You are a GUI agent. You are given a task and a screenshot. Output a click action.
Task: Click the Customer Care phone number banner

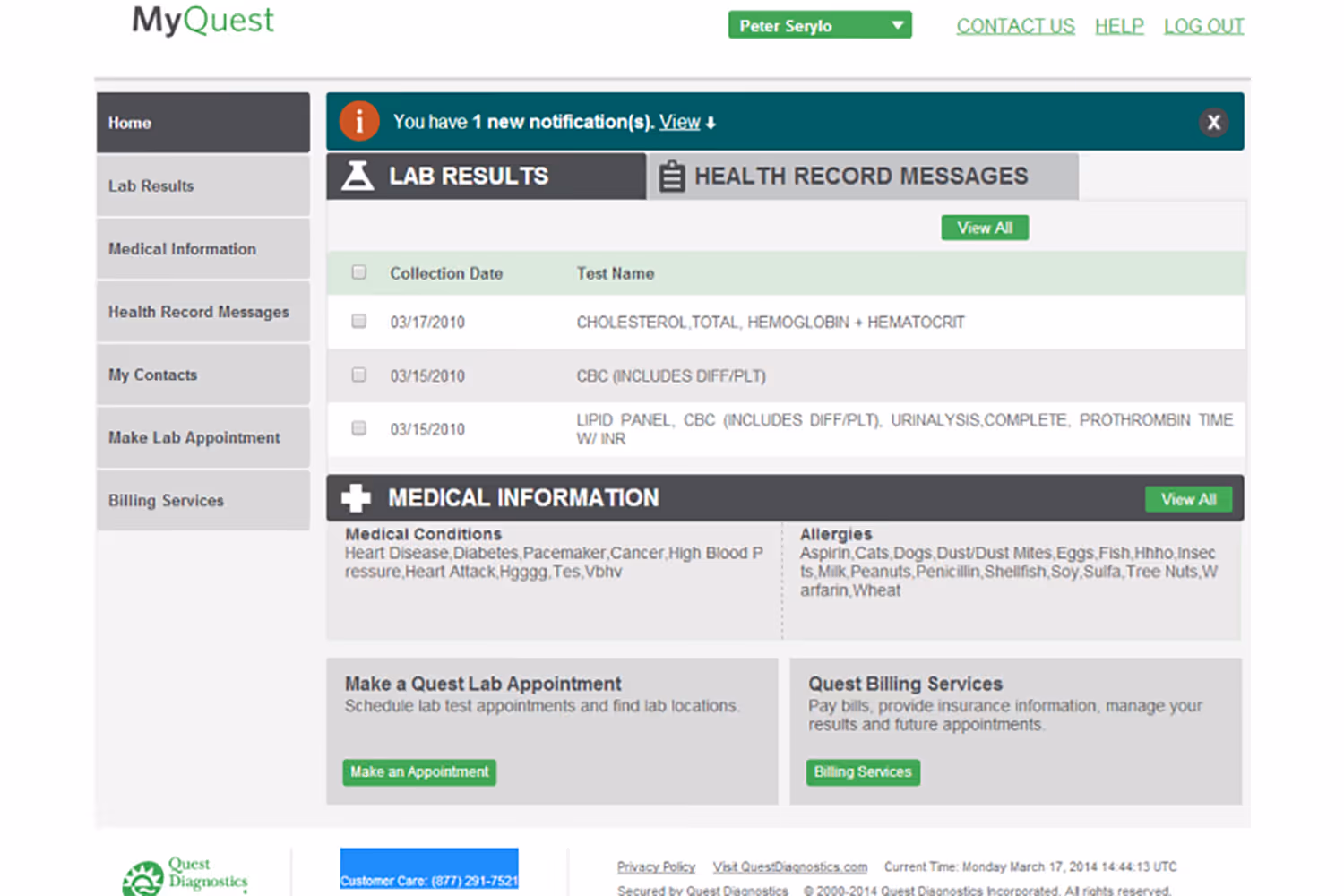429,869
